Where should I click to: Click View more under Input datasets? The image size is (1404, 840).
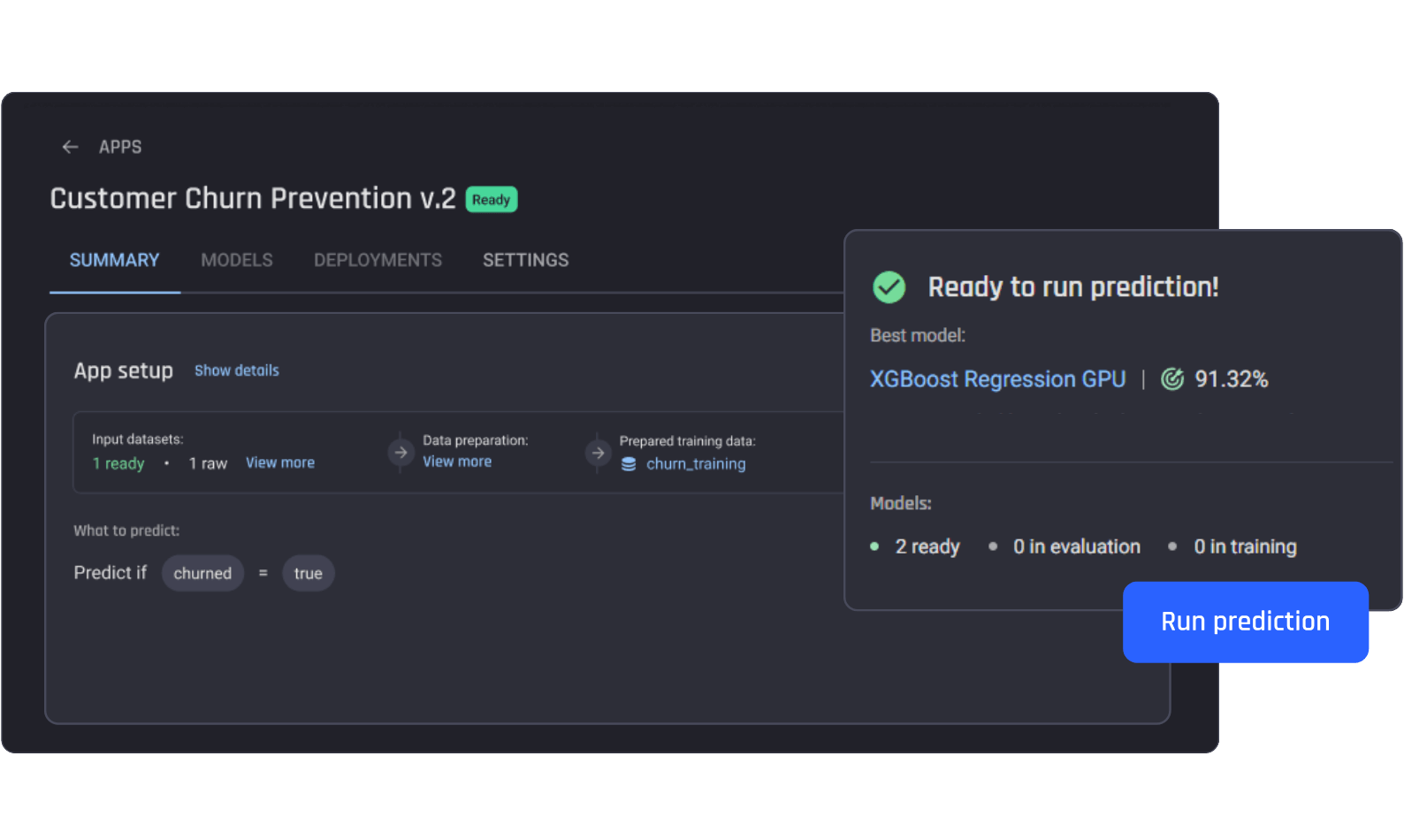coord(280,462)
